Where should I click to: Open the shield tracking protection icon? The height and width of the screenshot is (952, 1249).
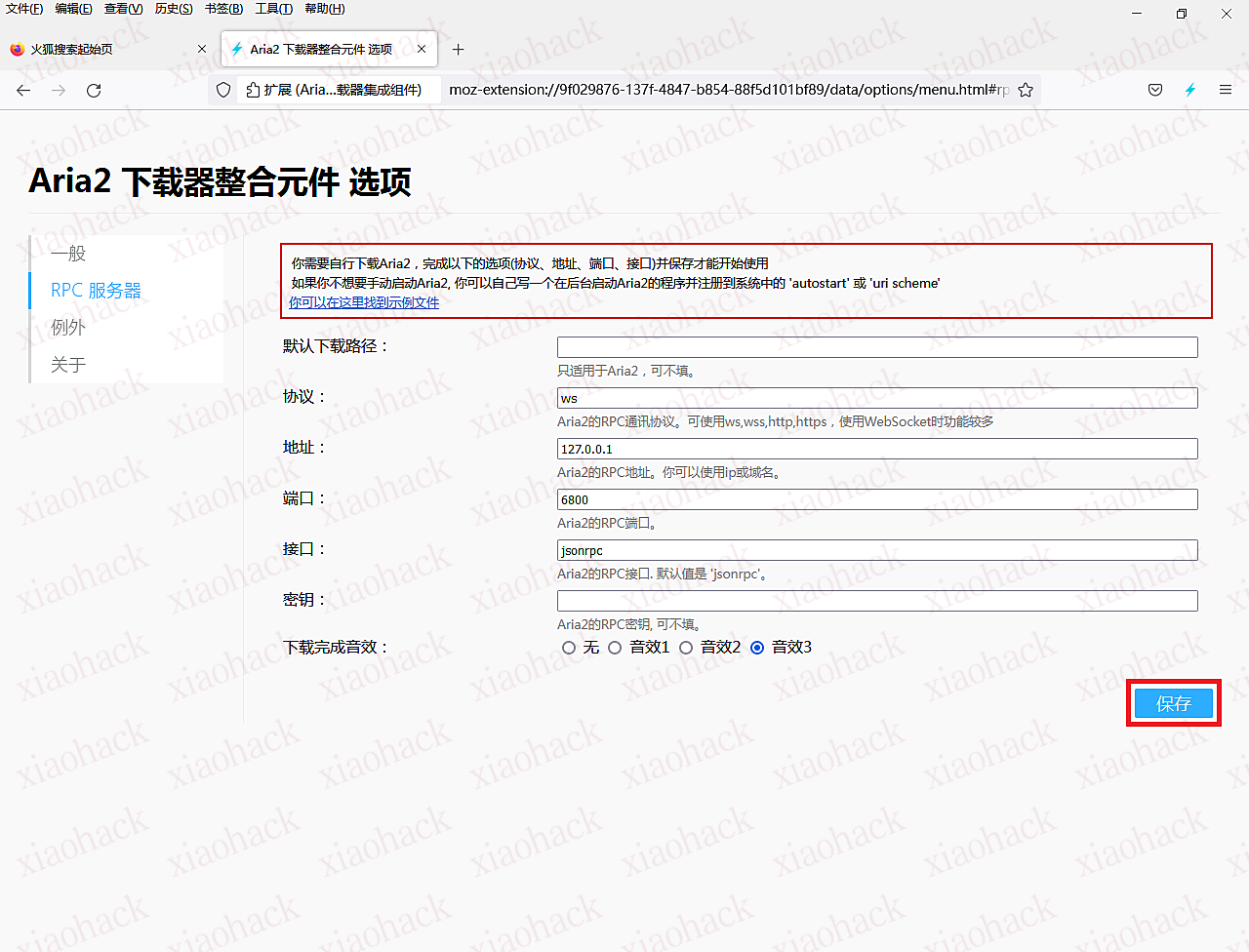(223, 90)
